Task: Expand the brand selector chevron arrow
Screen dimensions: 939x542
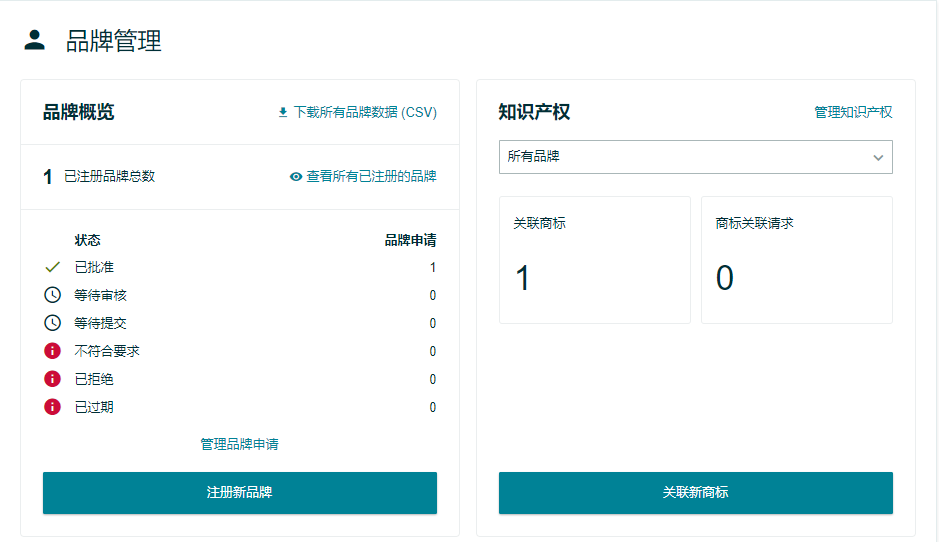Action: [x=878, y=158]
